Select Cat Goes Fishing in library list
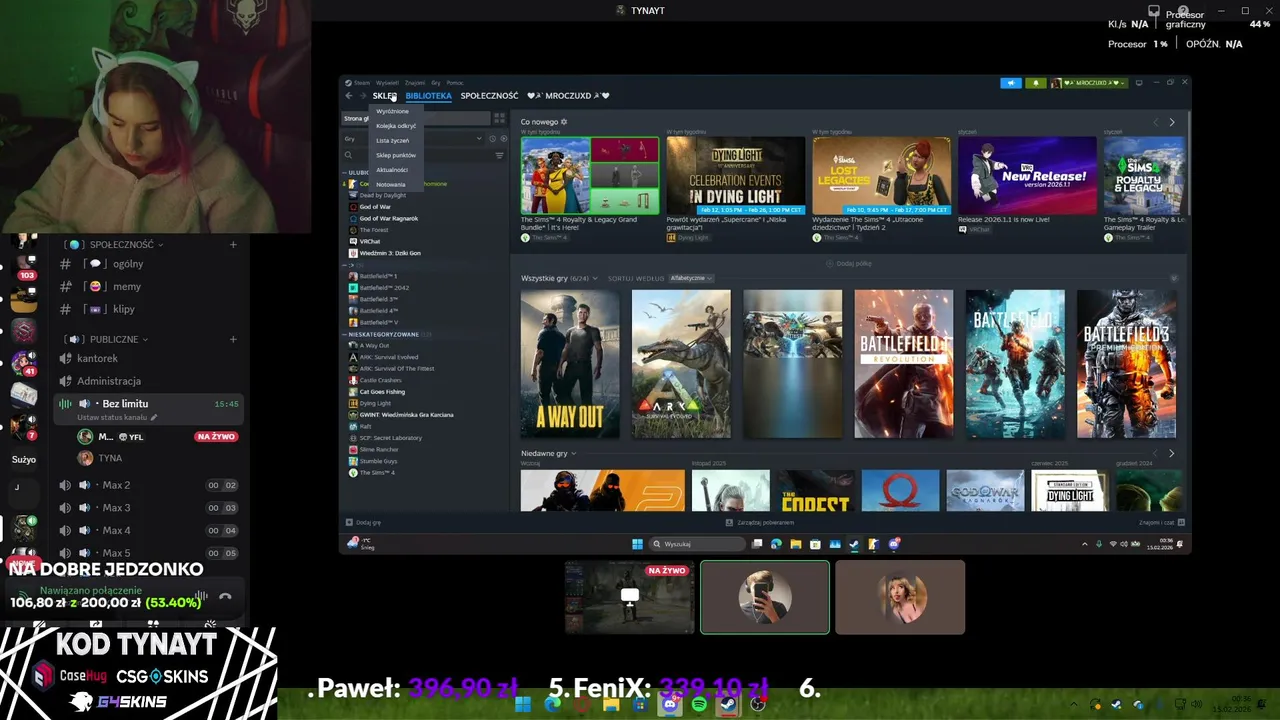 point(382,392)
